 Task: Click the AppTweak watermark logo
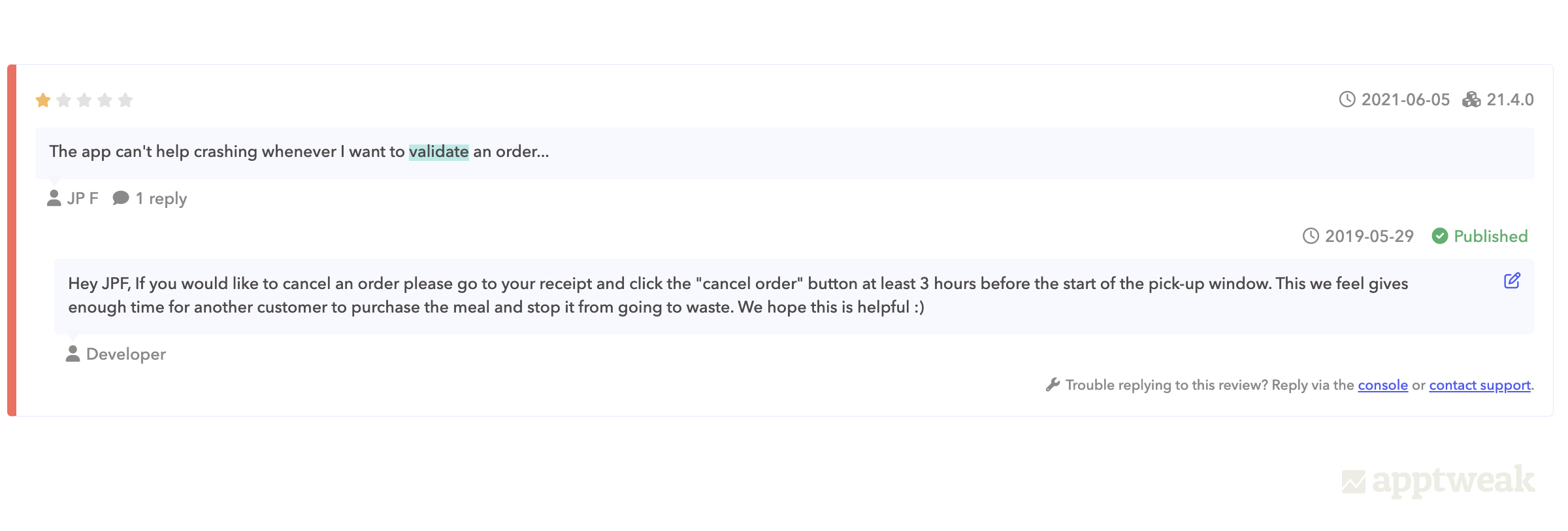coord(1438,481)
